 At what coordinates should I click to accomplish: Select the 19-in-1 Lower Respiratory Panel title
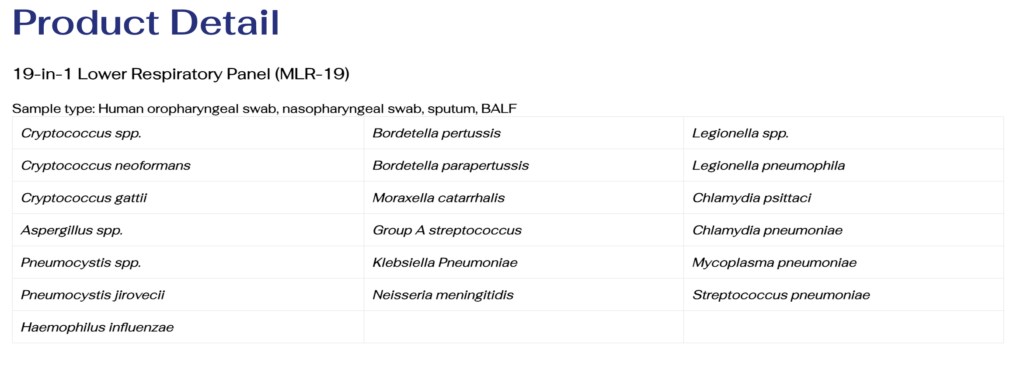[x=182, y=74]
